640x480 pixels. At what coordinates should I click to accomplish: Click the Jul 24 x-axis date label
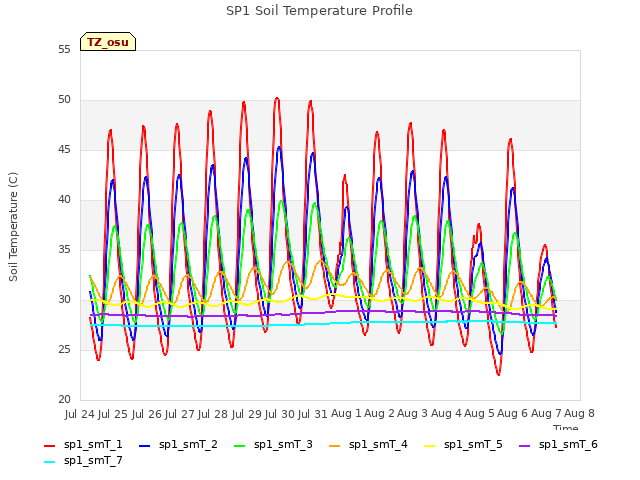coord(80,414)
